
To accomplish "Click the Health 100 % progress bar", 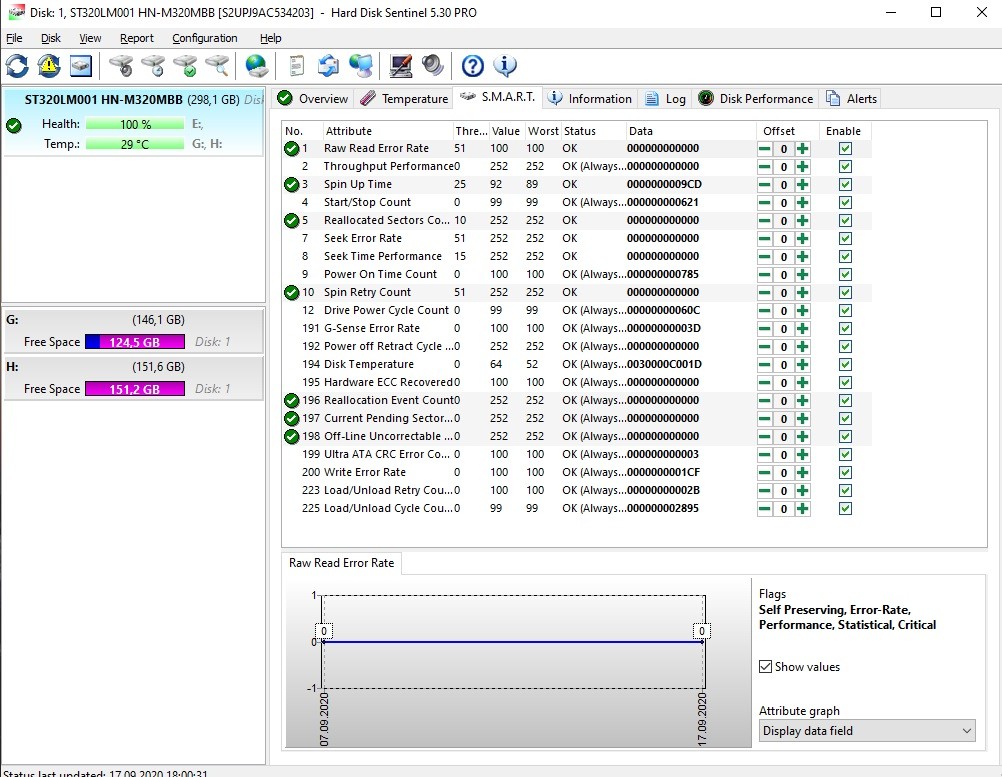I will [135, 124].
